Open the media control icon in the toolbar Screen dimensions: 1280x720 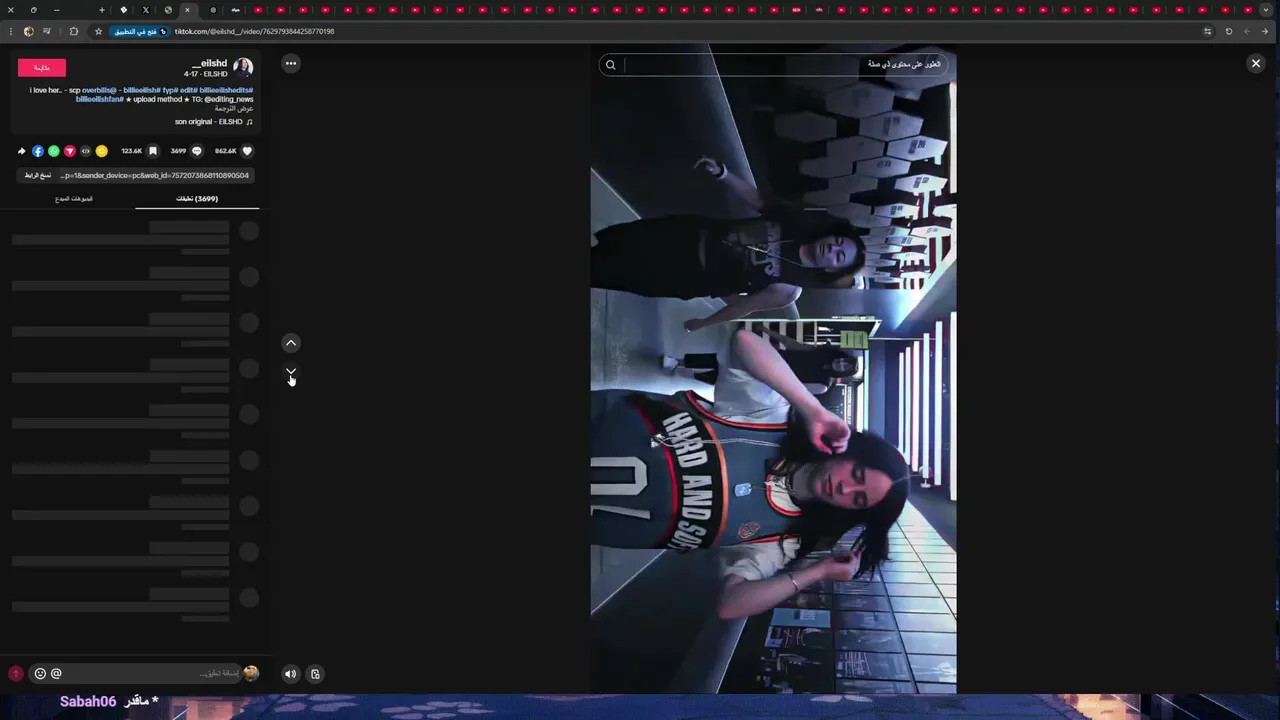click(46, 31)
